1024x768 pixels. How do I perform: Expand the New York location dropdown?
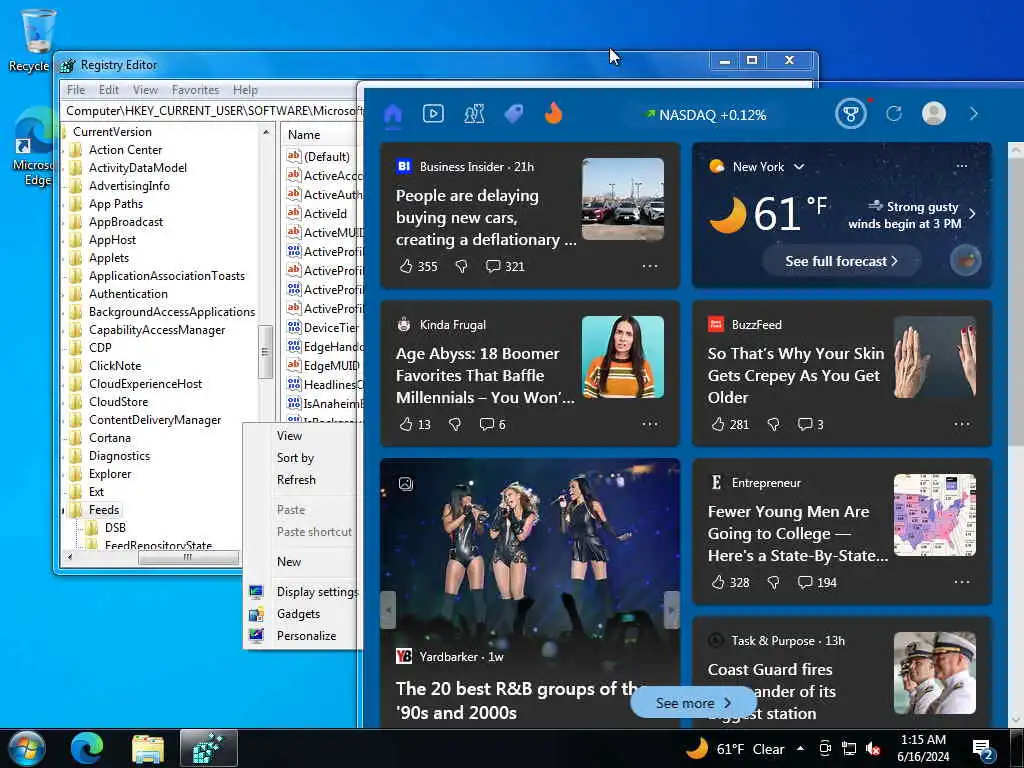[x=799, y=167]
